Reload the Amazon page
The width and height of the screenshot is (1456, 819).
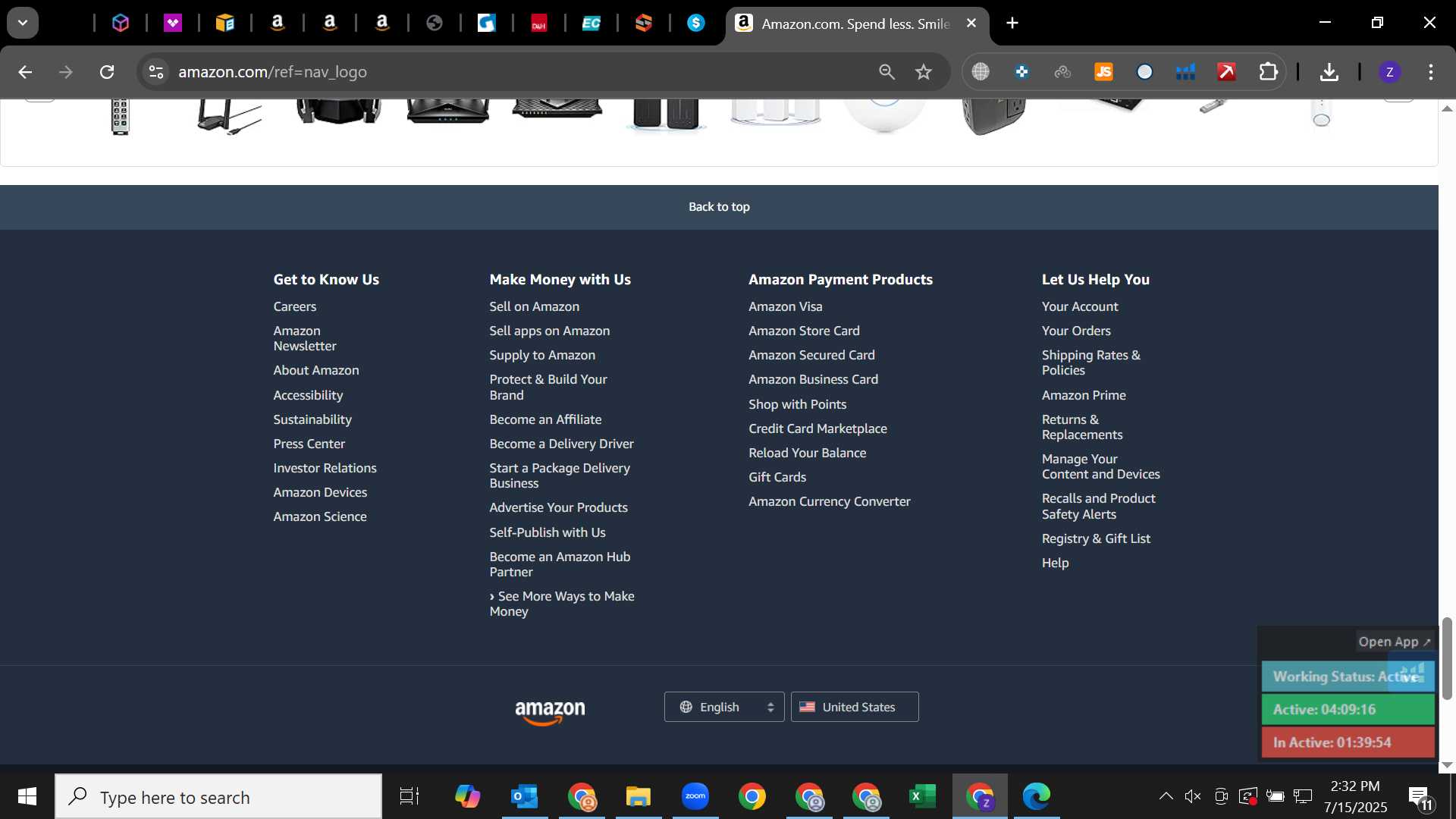107,72
